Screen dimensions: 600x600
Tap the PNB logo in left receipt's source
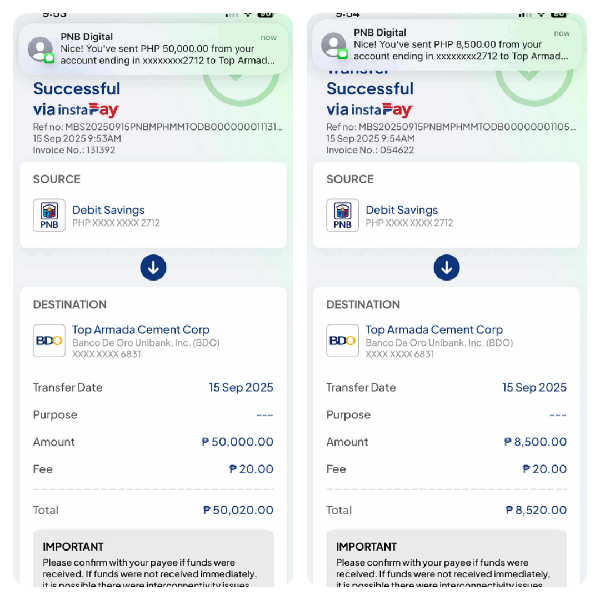click(x=49, y=215)
